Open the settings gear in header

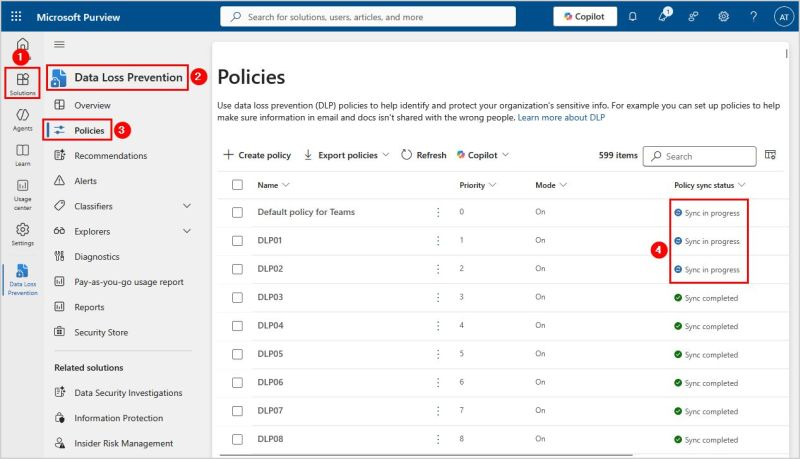(x=723, y=16)
